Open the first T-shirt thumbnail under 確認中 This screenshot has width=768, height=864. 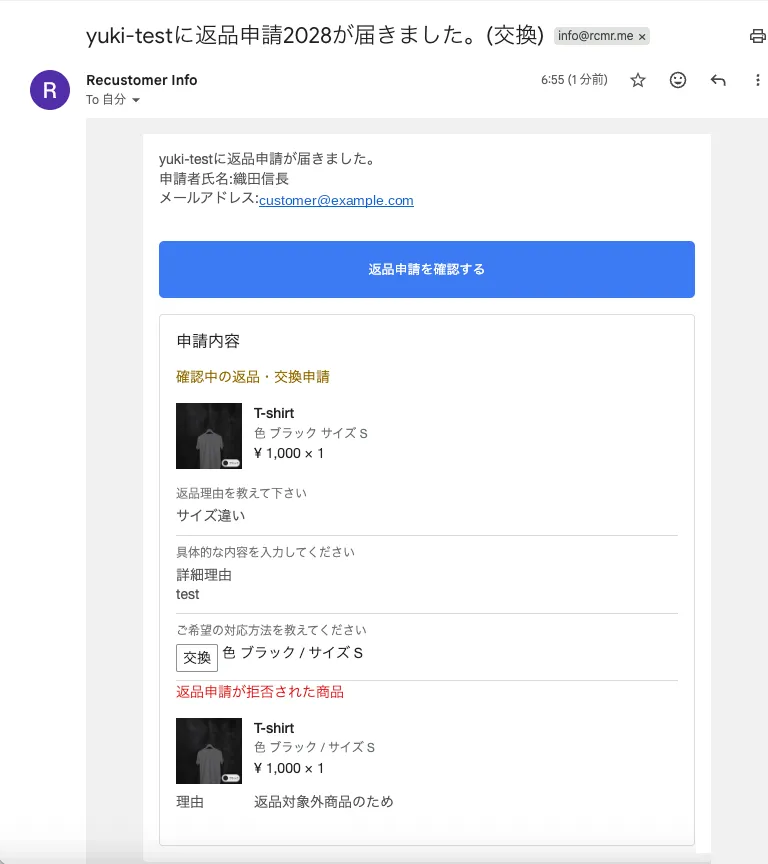tap(209, 436)
